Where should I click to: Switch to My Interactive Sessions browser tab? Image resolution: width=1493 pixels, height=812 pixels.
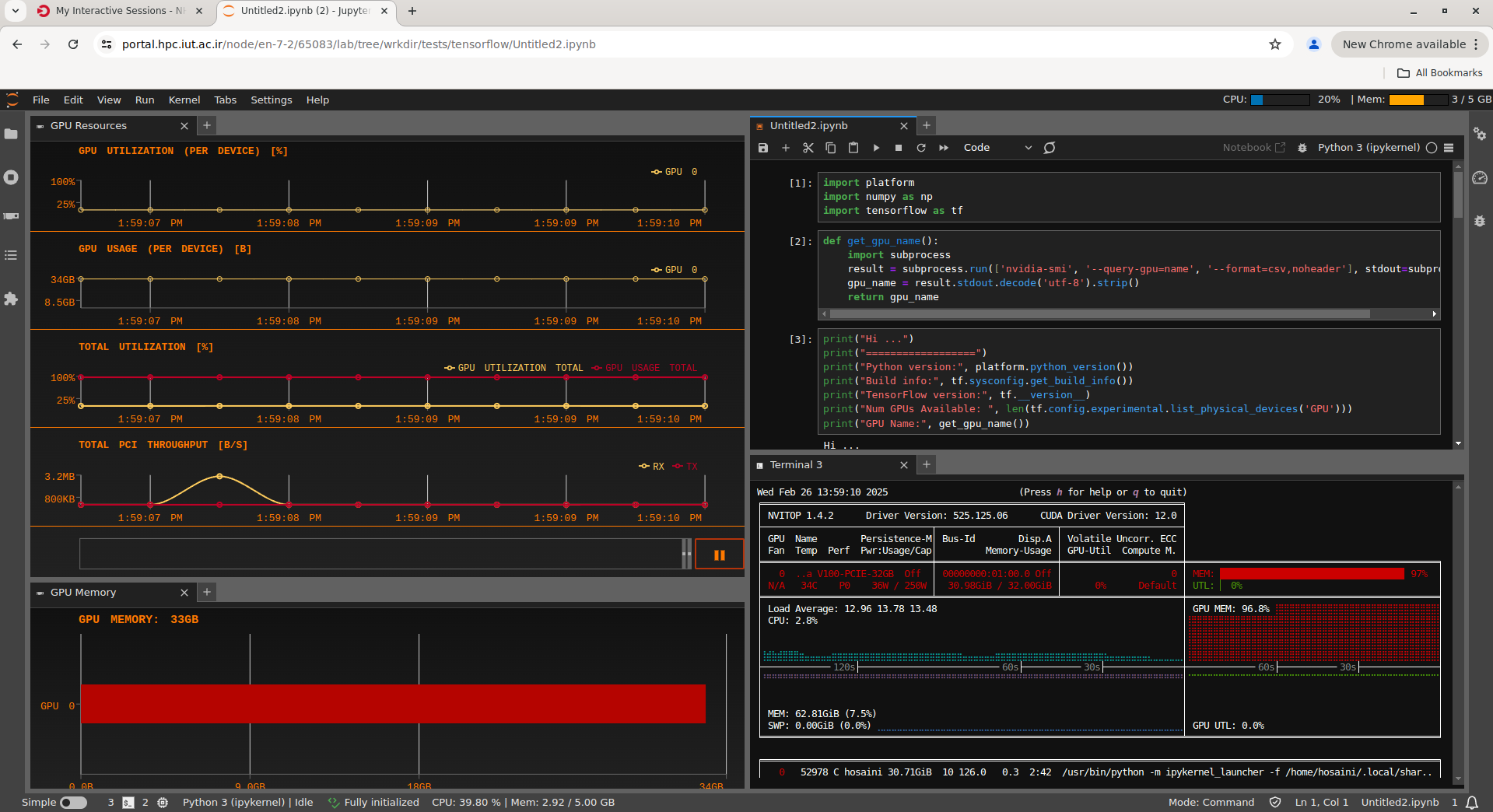click(119, 11)
